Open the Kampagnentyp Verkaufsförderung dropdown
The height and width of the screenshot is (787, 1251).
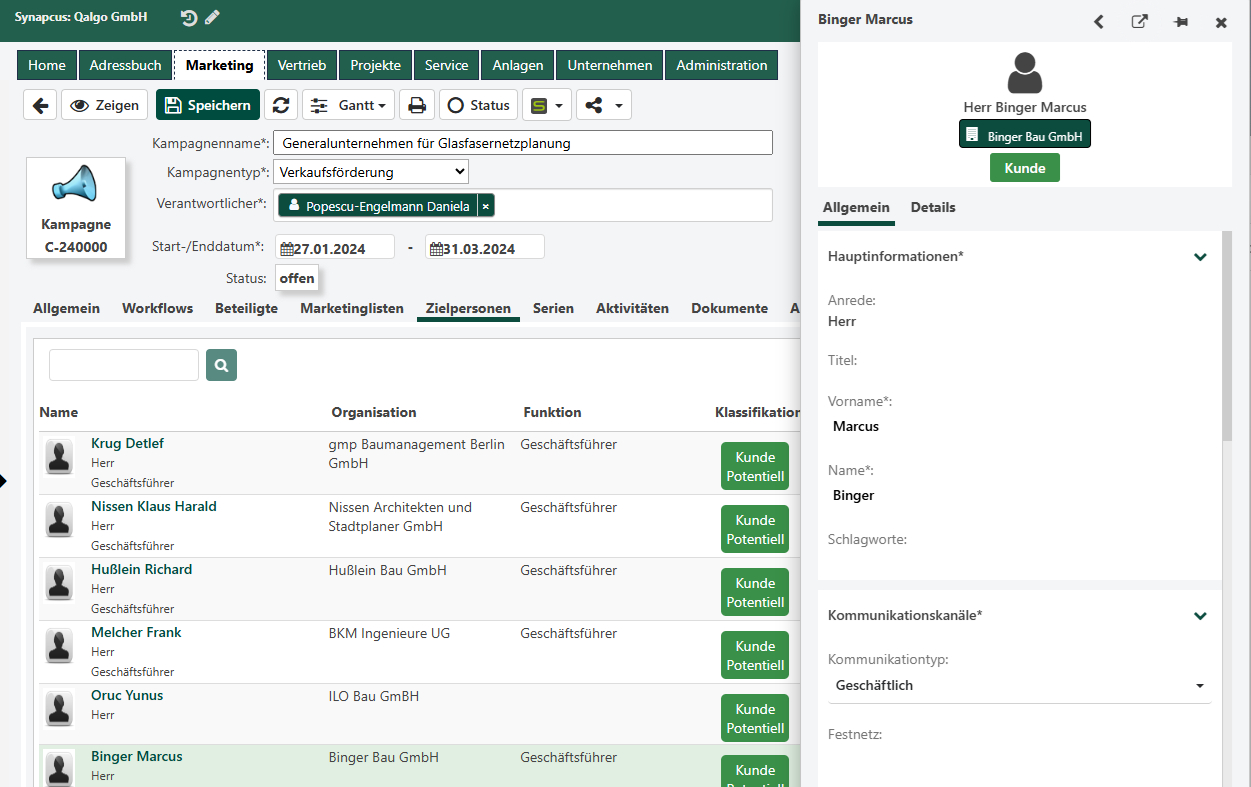coord(371,172)
